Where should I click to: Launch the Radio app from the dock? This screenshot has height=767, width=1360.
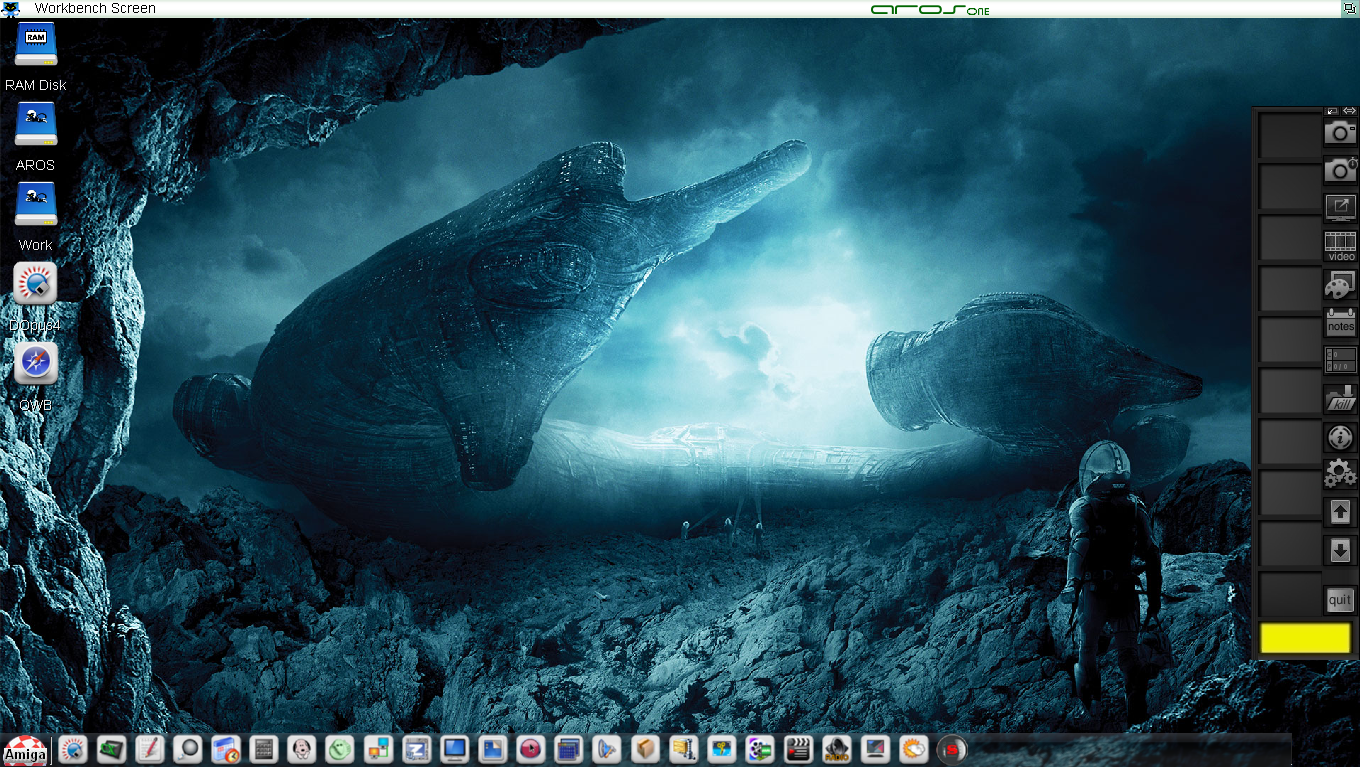click(x=836, y=749)
